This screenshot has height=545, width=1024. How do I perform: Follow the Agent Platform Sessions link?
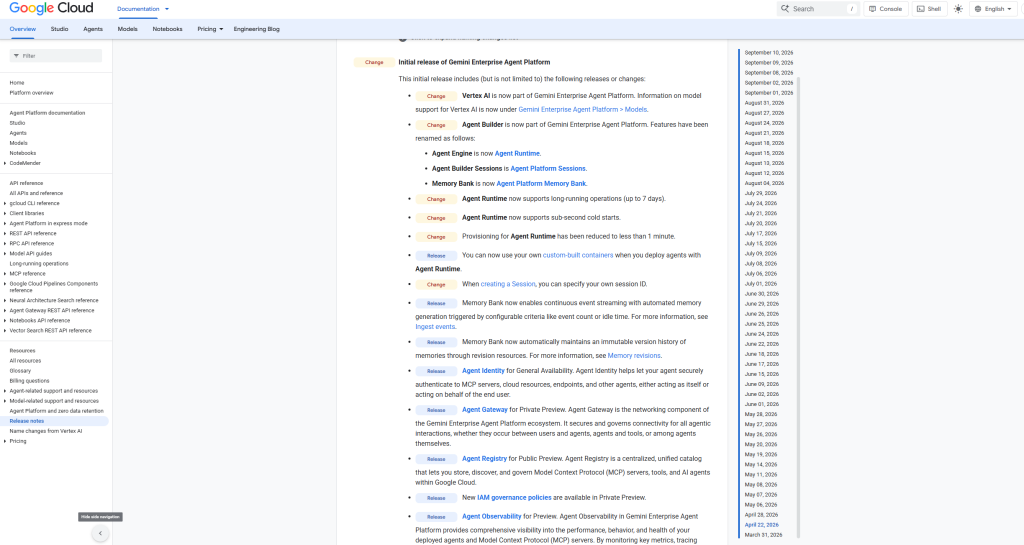click(548, 168)
